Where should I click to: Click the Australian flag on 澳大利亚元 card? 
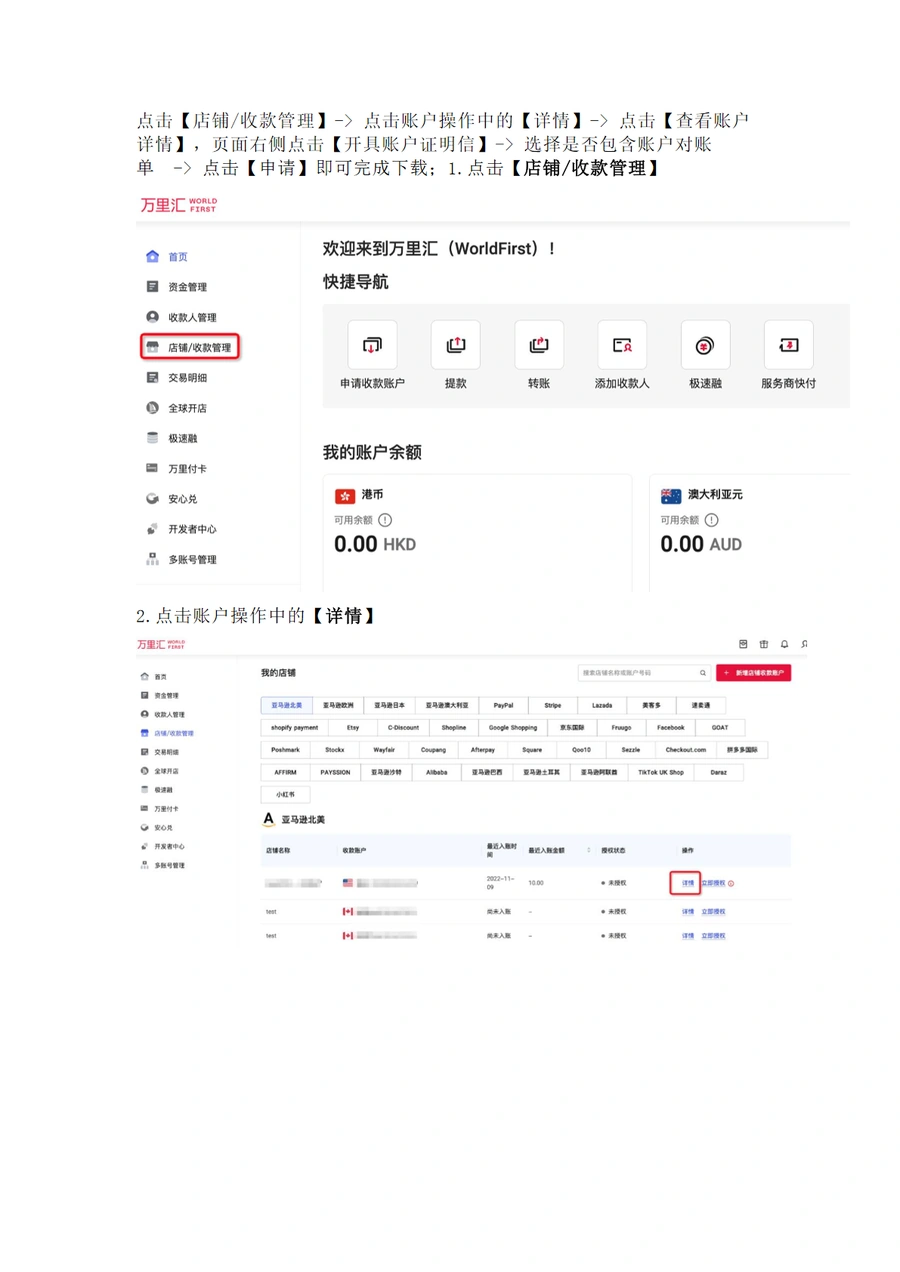coord(671,496)
